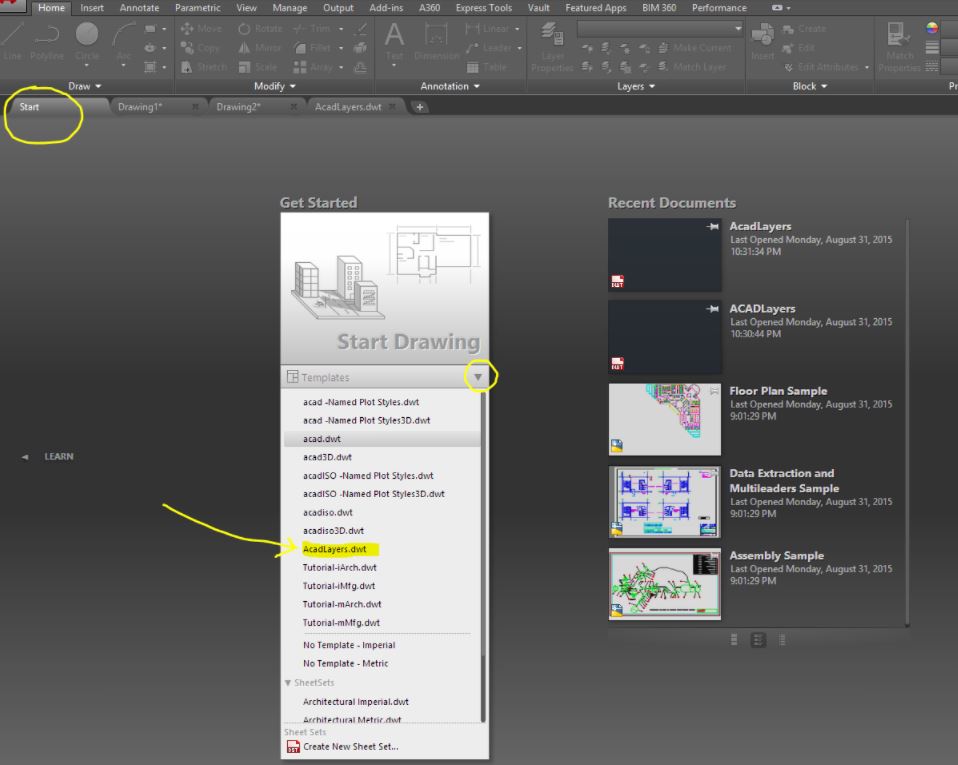Image resolution: width=958 pixels, height=765 pixels.
Task: Switch recent documents to the rightmost view icon
Action: 783,640
